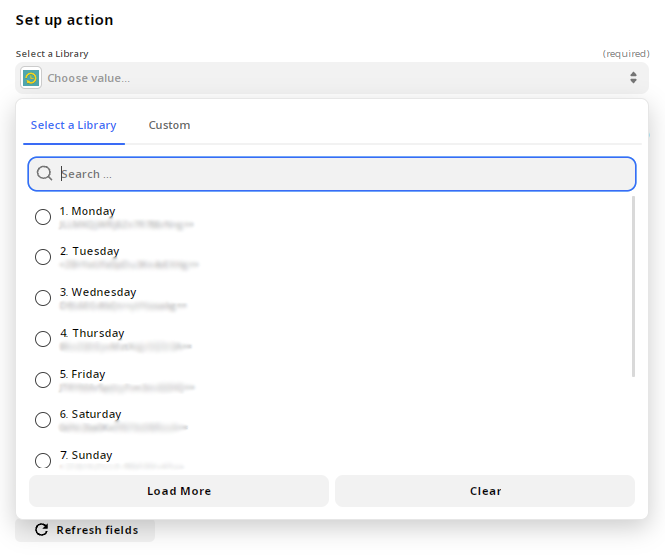Click the '3. Wednesday' label text
The width and height of the screenshot is (665, 555).
click(98, 292)
